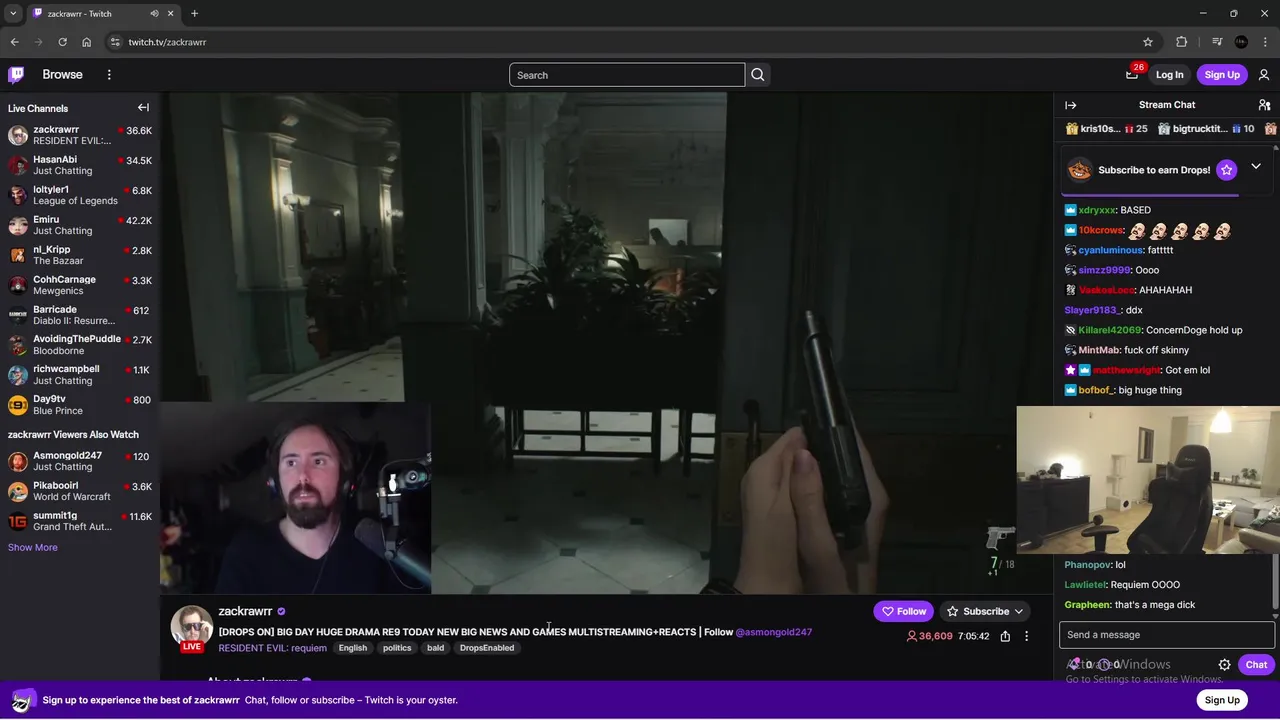Open Pikabooirl World of Warcraft channel
This screenshot has height=720, width=1280.
point(80,491)
